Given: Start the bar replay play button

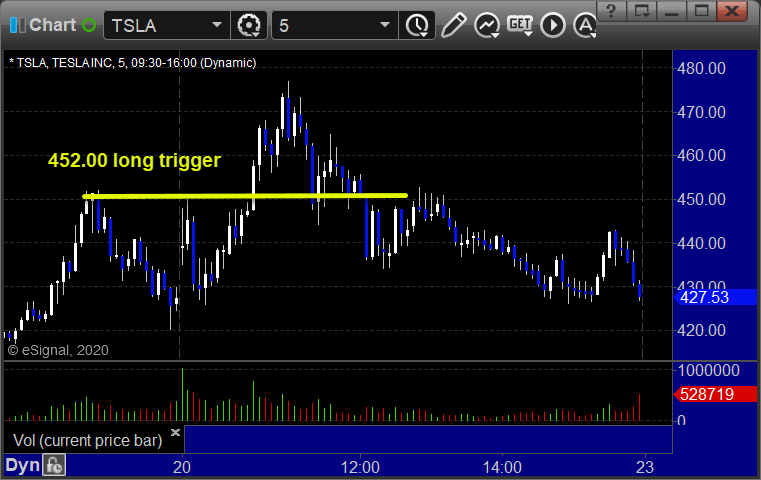Looking at the screenshot, I should point(553,25).
